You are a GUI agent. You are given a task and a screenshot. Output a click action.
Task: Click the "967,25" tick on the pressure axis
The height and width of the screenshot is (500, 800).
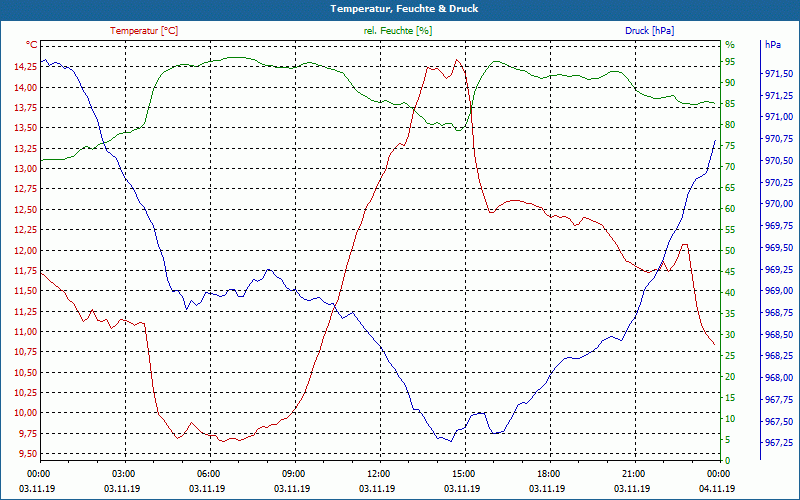[x=779, y=443]
